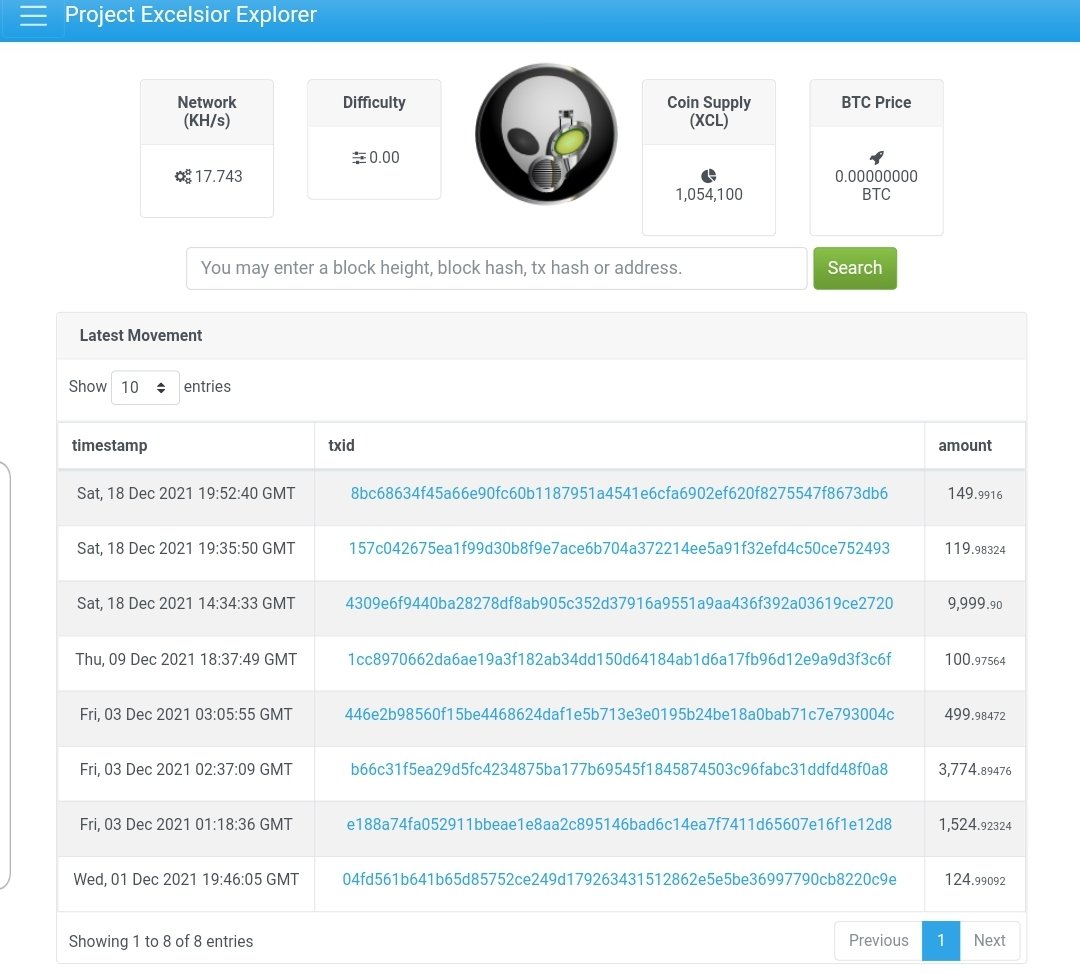Click the gears icon beside 17.743
Image resolution: width=1080 pixels, height=973 pixels.
183,176
